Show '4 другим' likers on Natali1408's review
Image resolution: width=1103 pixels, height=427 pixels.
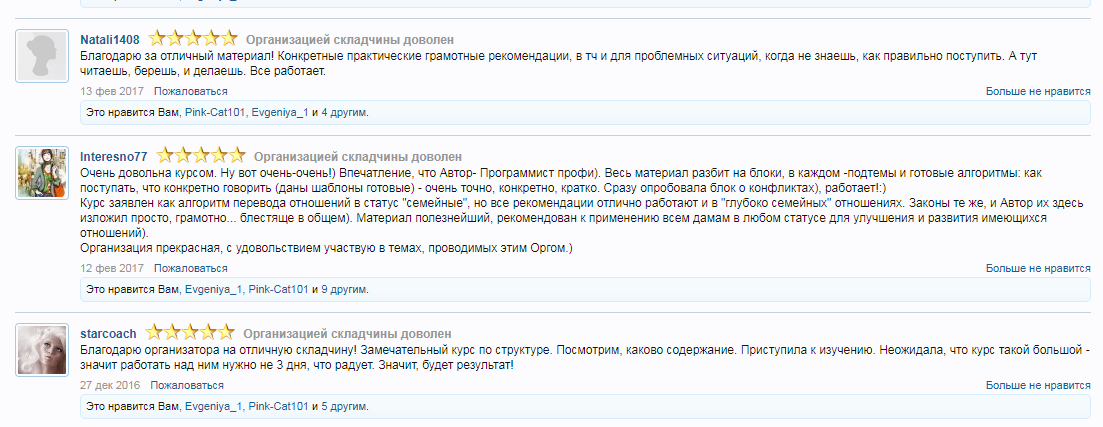[x=344, y=112]
